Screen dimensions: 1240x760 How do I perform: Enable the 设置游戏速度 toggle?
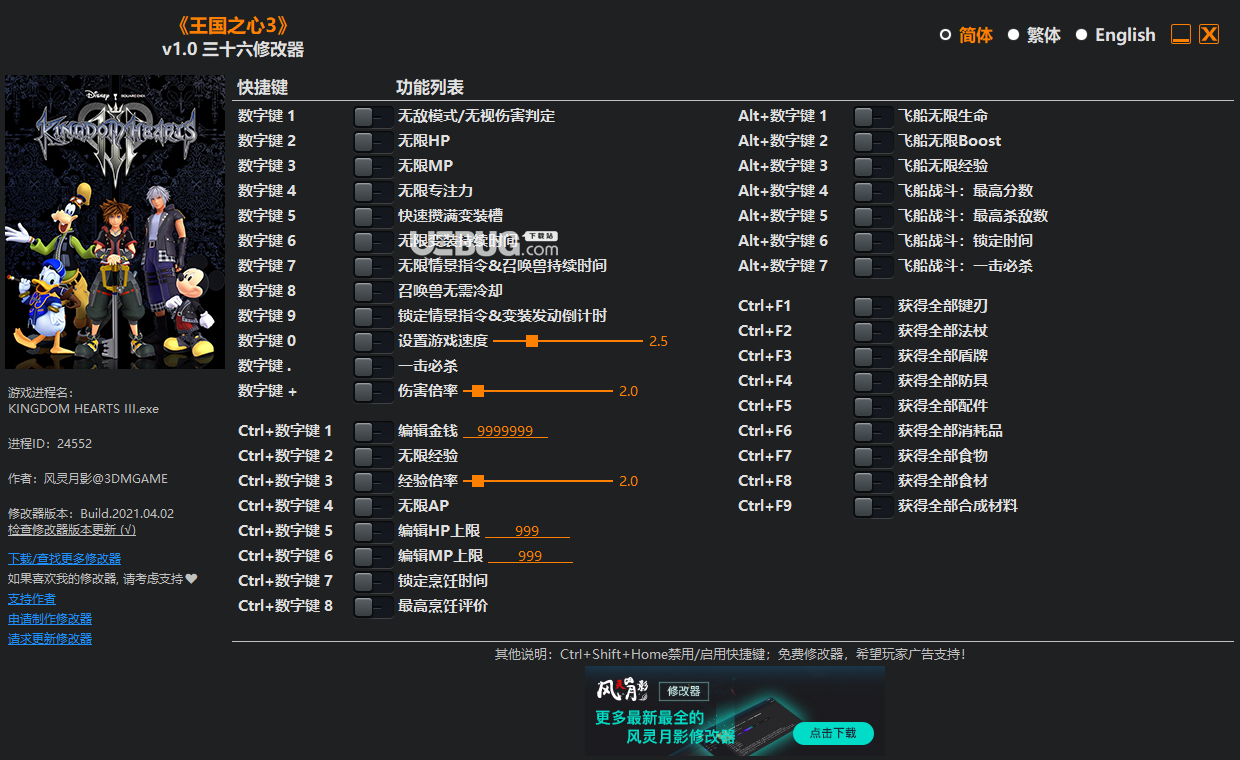click(374, 341)
